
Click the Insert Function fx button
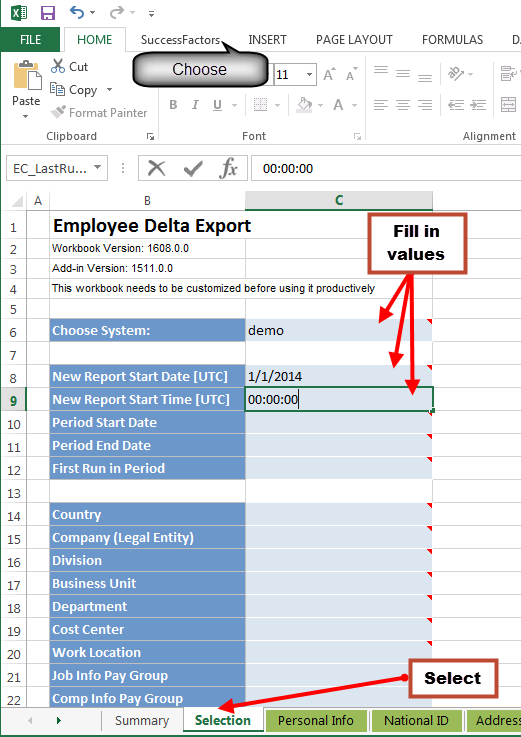coord(229,168)
